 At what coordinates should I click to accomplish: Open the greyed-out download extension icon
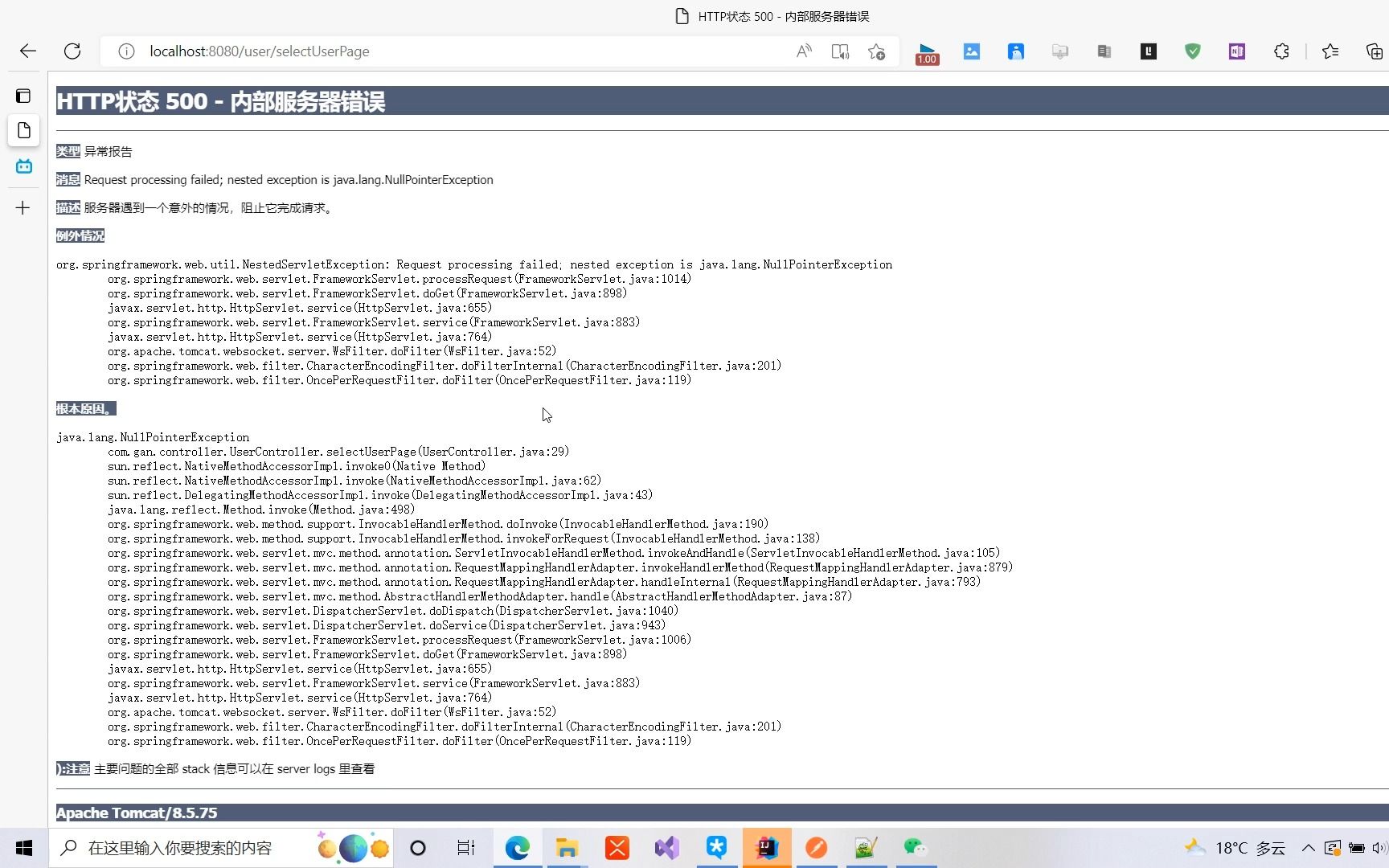tap(1060, 51)
